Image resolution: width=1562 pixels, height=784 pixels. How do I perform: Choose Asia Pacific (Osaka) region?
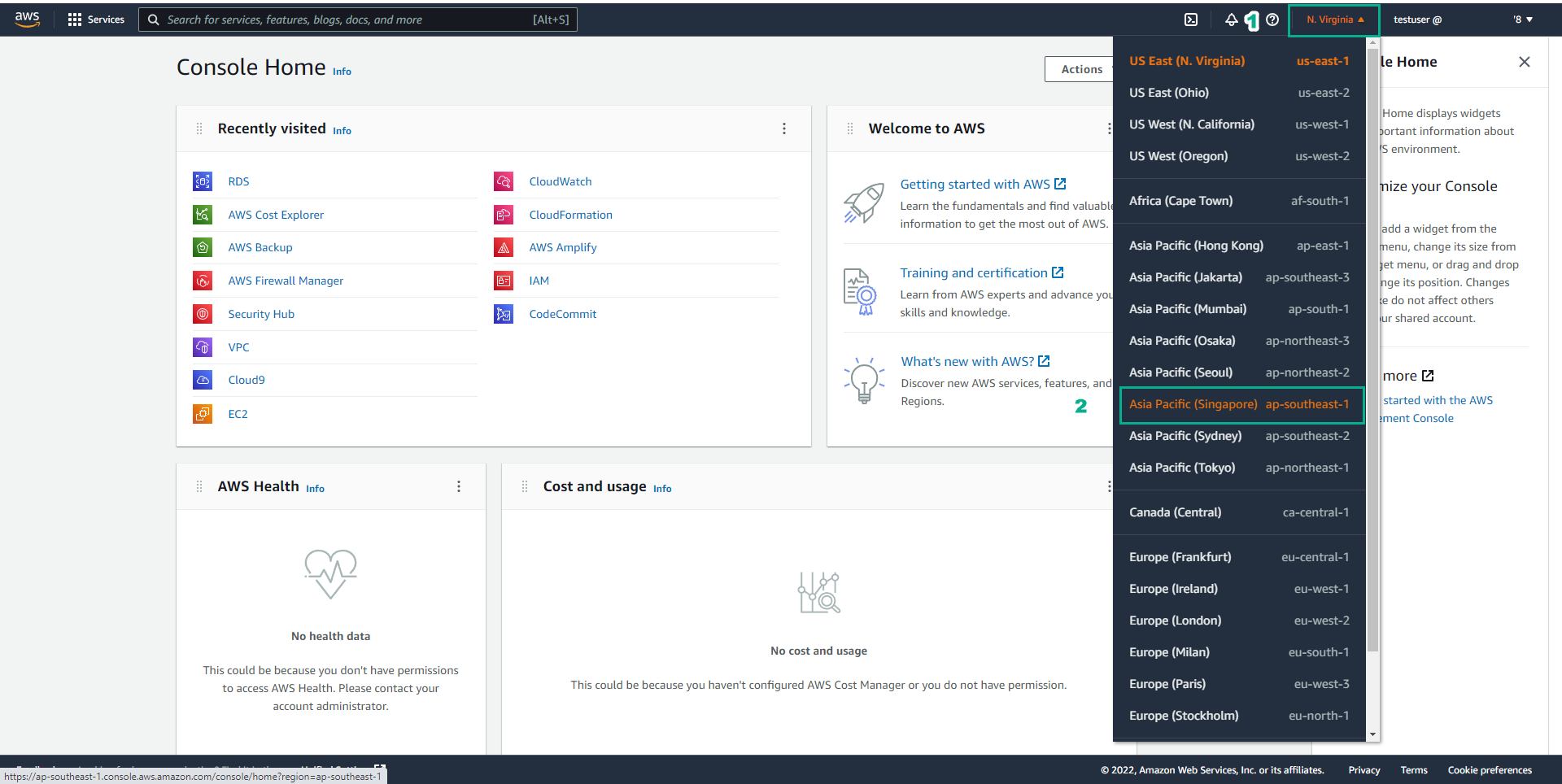[x=1239, y=341]
